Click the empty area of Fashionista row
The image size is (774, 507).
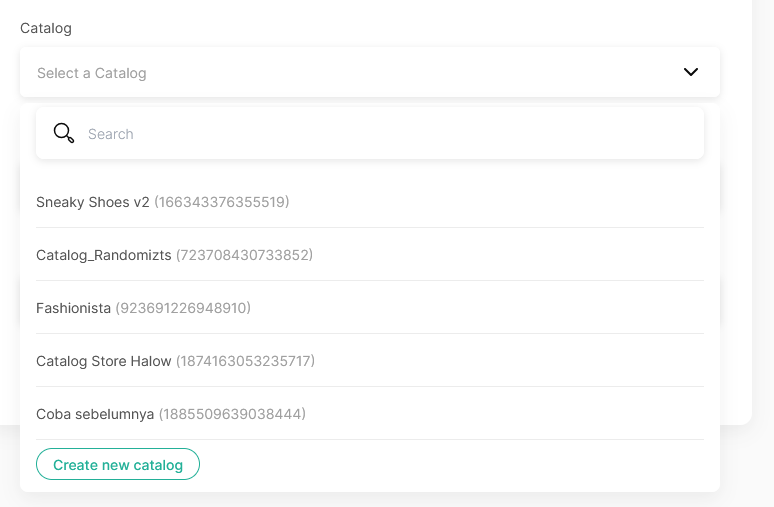point(480,308)
